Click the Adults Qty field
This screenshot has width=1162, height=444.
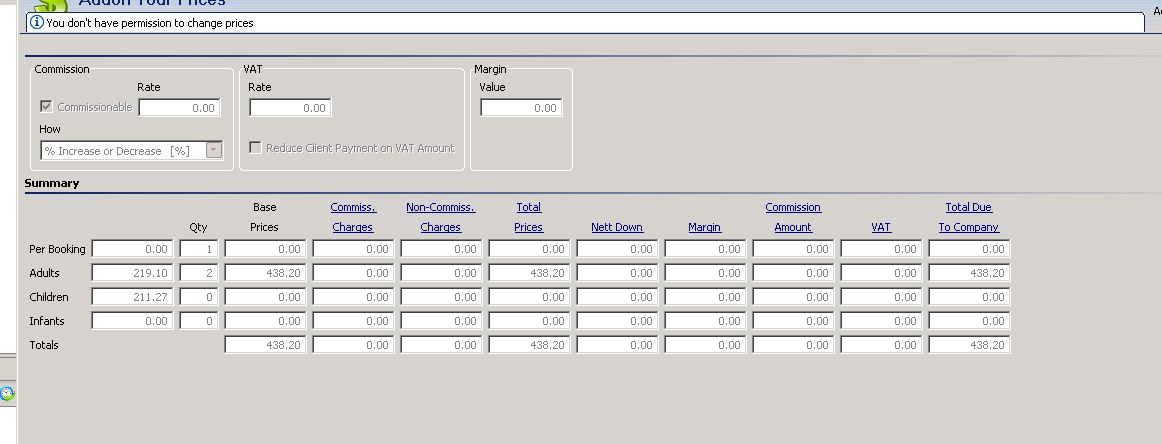(x=199, y=273)
